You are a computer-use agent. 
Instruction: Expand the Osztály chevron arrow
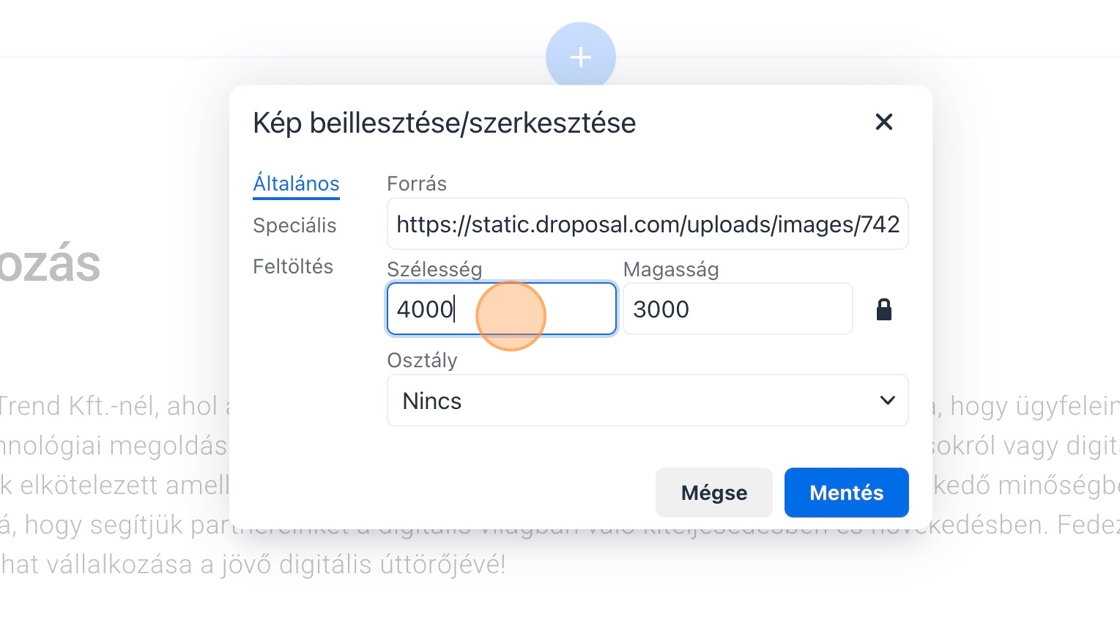pos(886,401)
